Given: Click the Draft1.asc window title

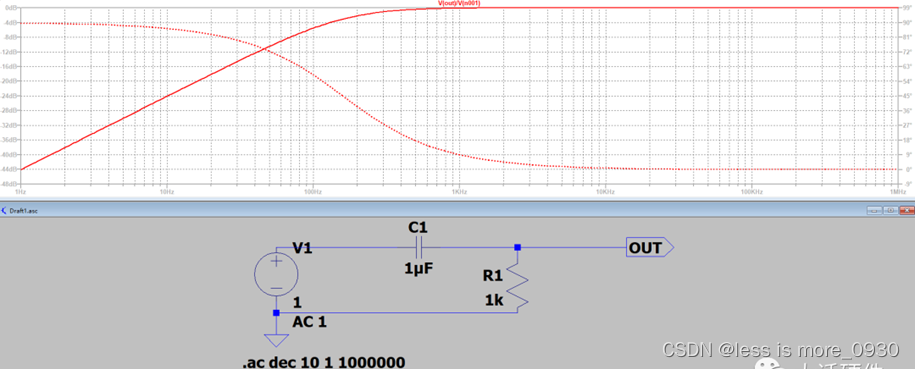Looking at the screenshot, I should pos(22,210).
